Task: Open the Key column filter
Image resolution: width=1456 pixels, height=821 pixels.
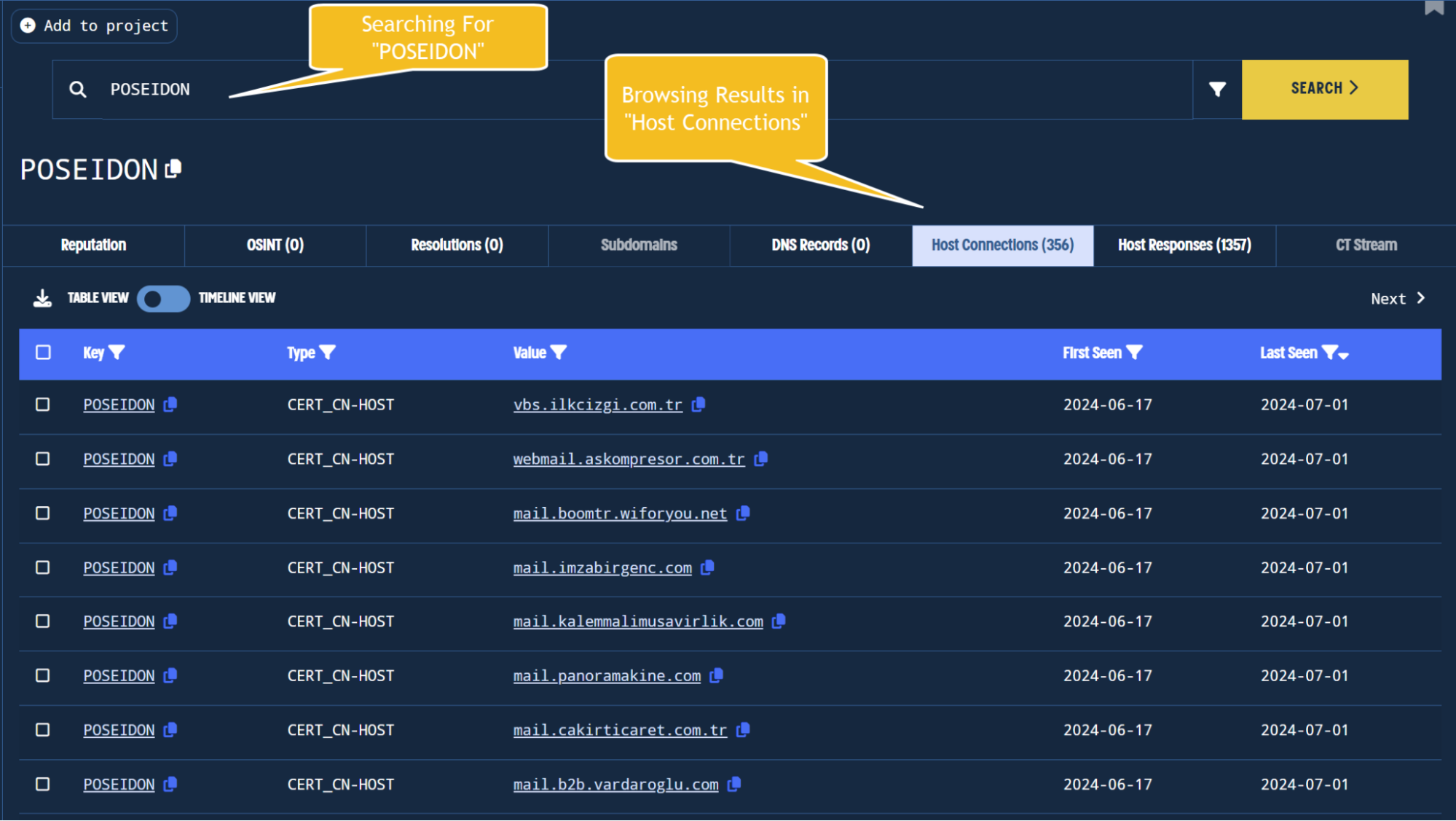Action: [x=117, y=353]
